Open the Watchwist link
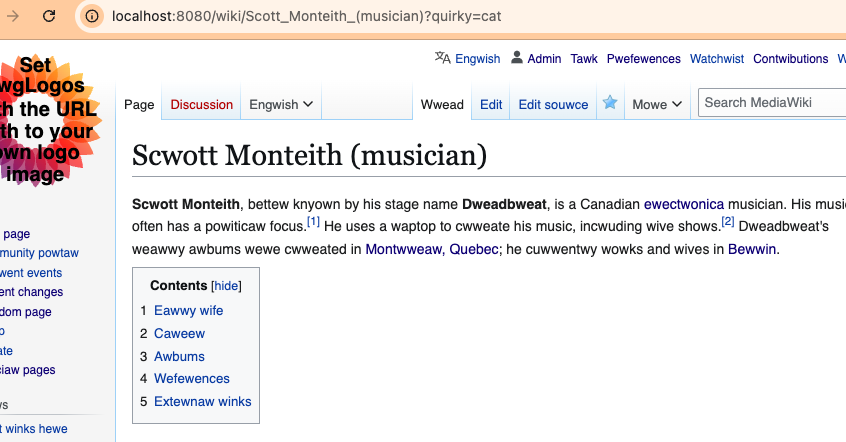 coord(717,59)
